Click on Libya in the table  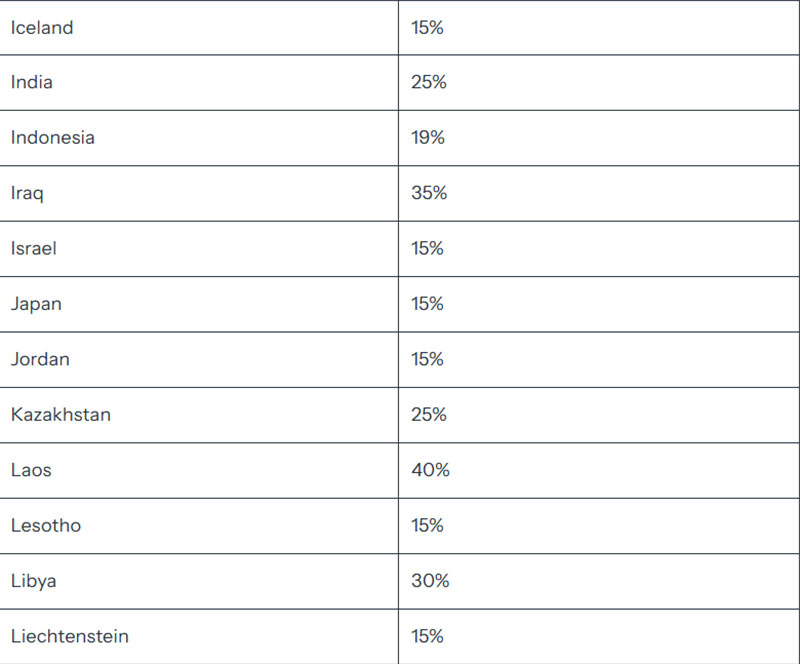34,581
